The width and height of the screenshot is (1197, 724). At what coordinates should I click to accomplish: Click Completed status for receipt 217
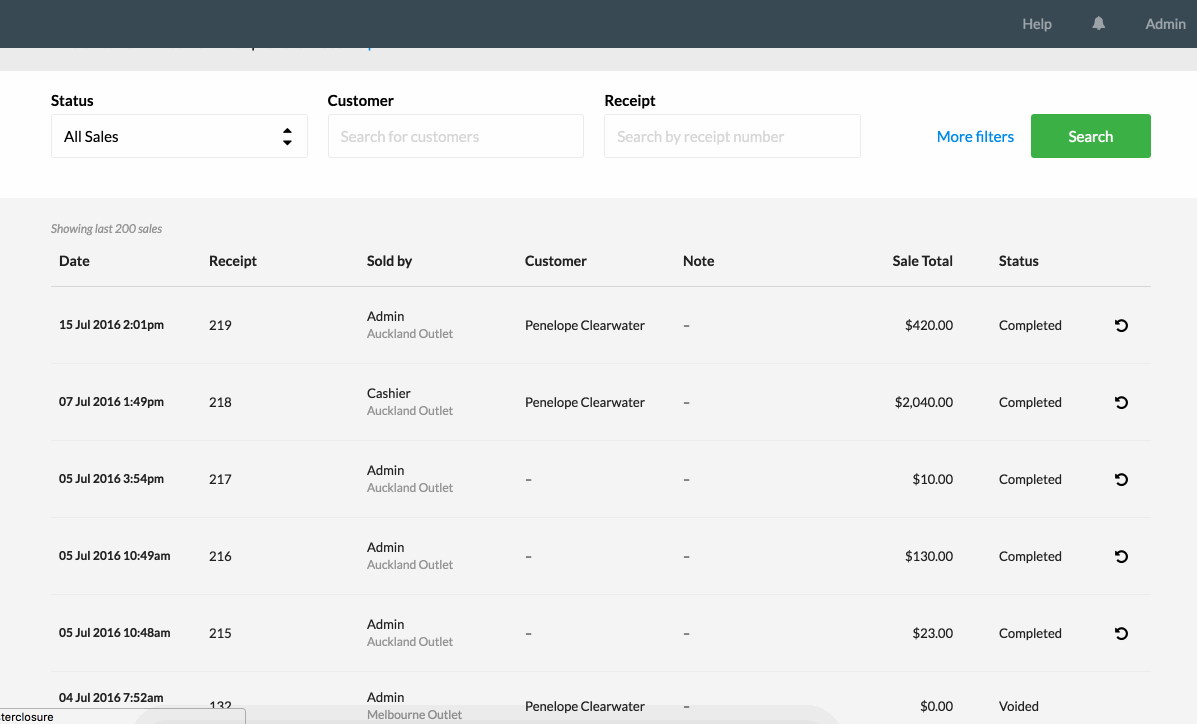[x=1030, y=480]
